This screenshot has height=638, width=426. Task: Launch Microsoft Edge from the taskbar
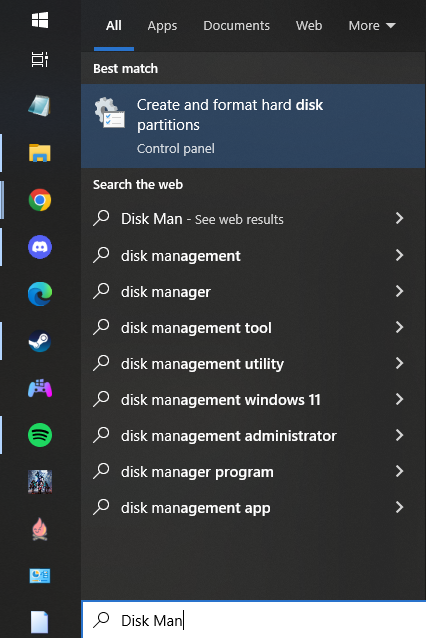(x=40, y=294)
